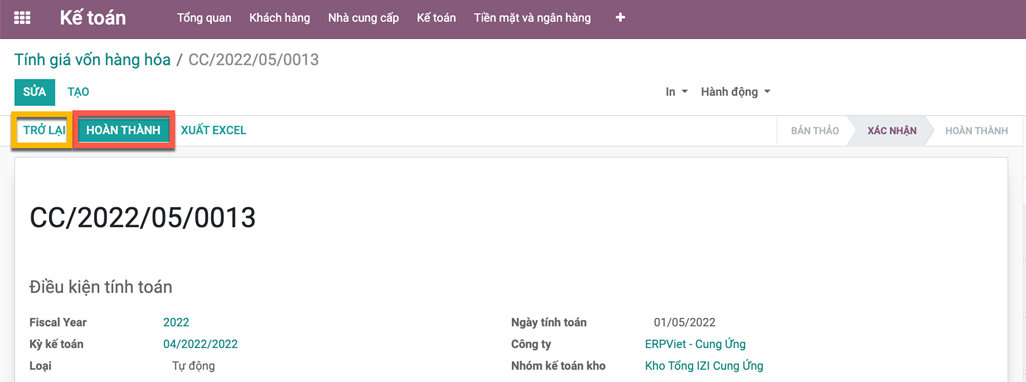This screenshot has width=1026, height=382.
Task: Select the BẢN THẢO status stage
Action: [815, 131]
